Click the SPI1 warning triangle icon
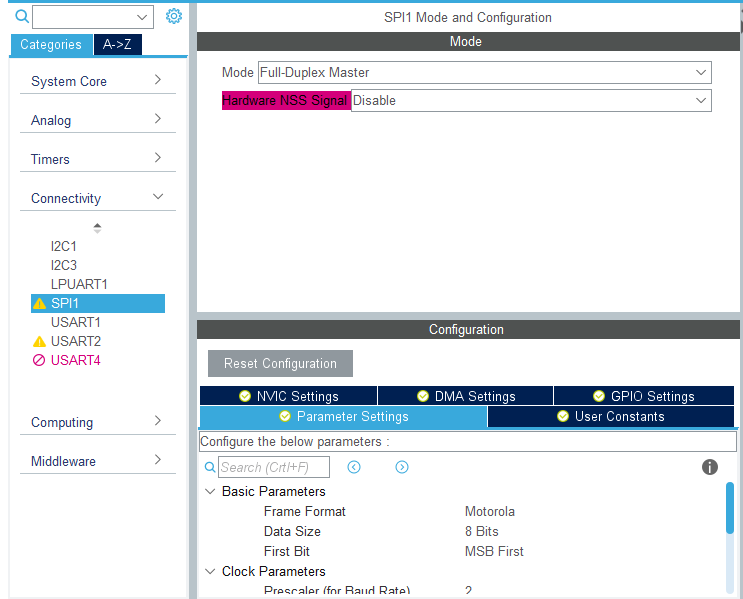Image resolution: width=743 pixels, height=599 pixels. (x=40, y=303)
